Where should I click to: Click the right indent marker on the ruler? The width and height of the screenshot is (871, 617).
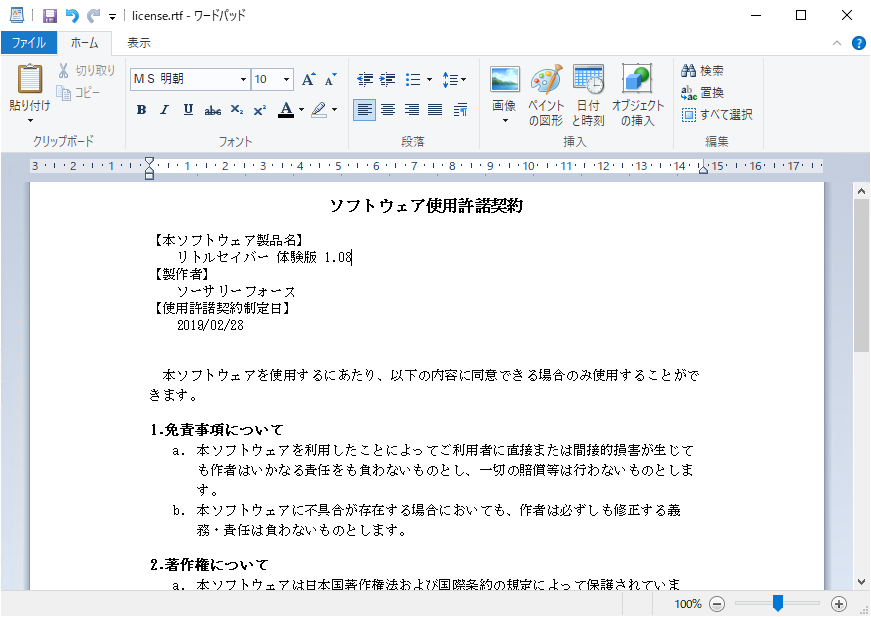pos(703,169)
